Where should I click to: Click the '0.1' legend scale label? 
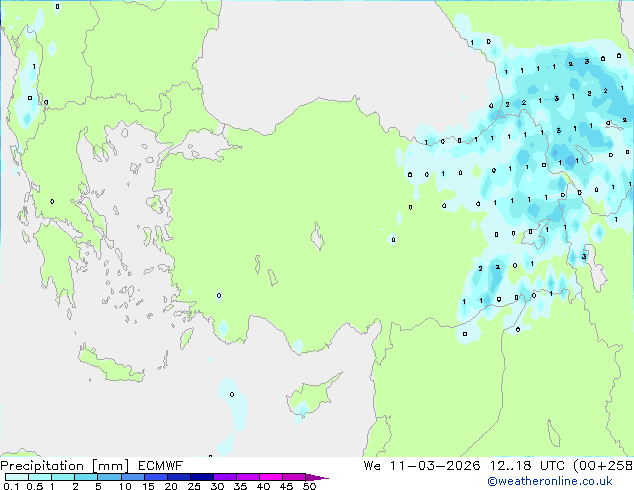[x=11, y=486]
